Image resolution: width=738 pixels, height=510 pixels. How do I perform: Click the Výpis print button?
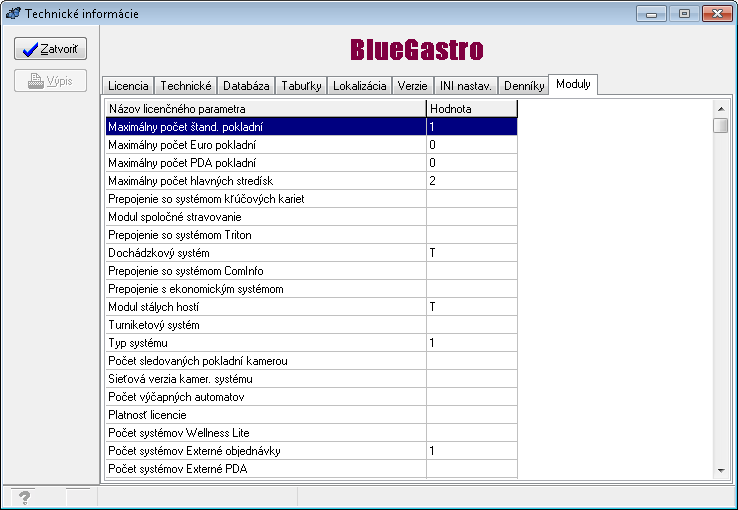click(x=50, y=81)
